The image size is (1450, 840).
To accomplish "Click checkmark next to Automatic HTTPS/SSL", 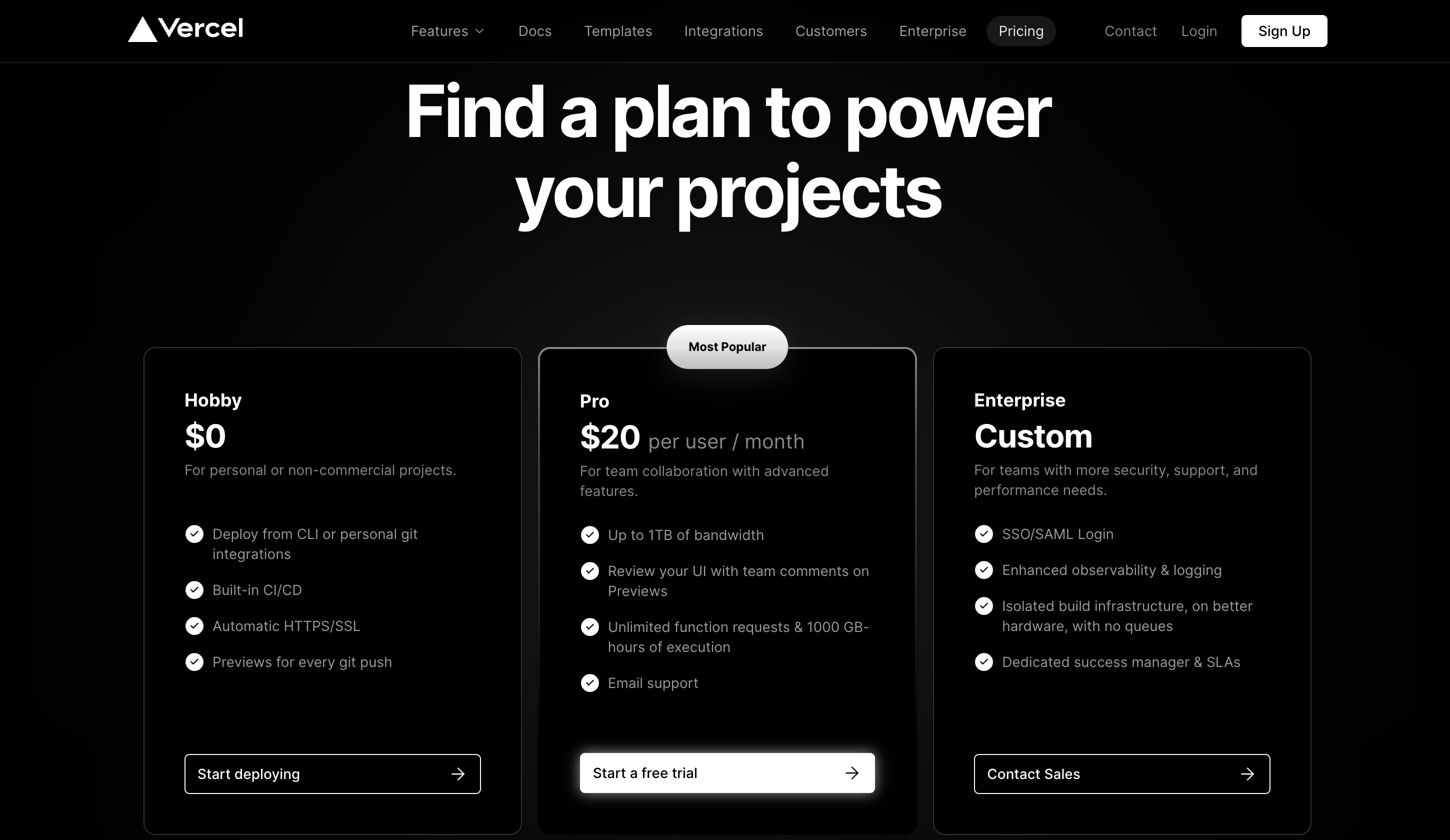I will click(x=194, y=625).
